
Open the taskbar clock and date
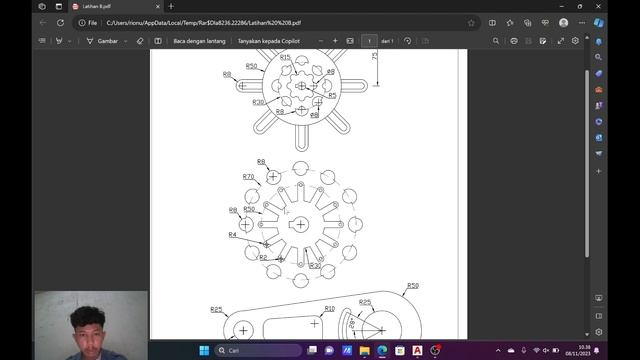578,350
